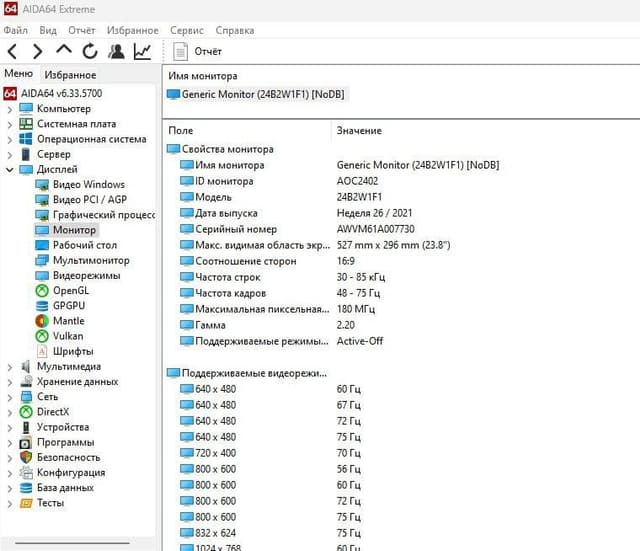Click the Системная плата motherboard icon
This screenshot has width=640, height=551.
[26, 124]
